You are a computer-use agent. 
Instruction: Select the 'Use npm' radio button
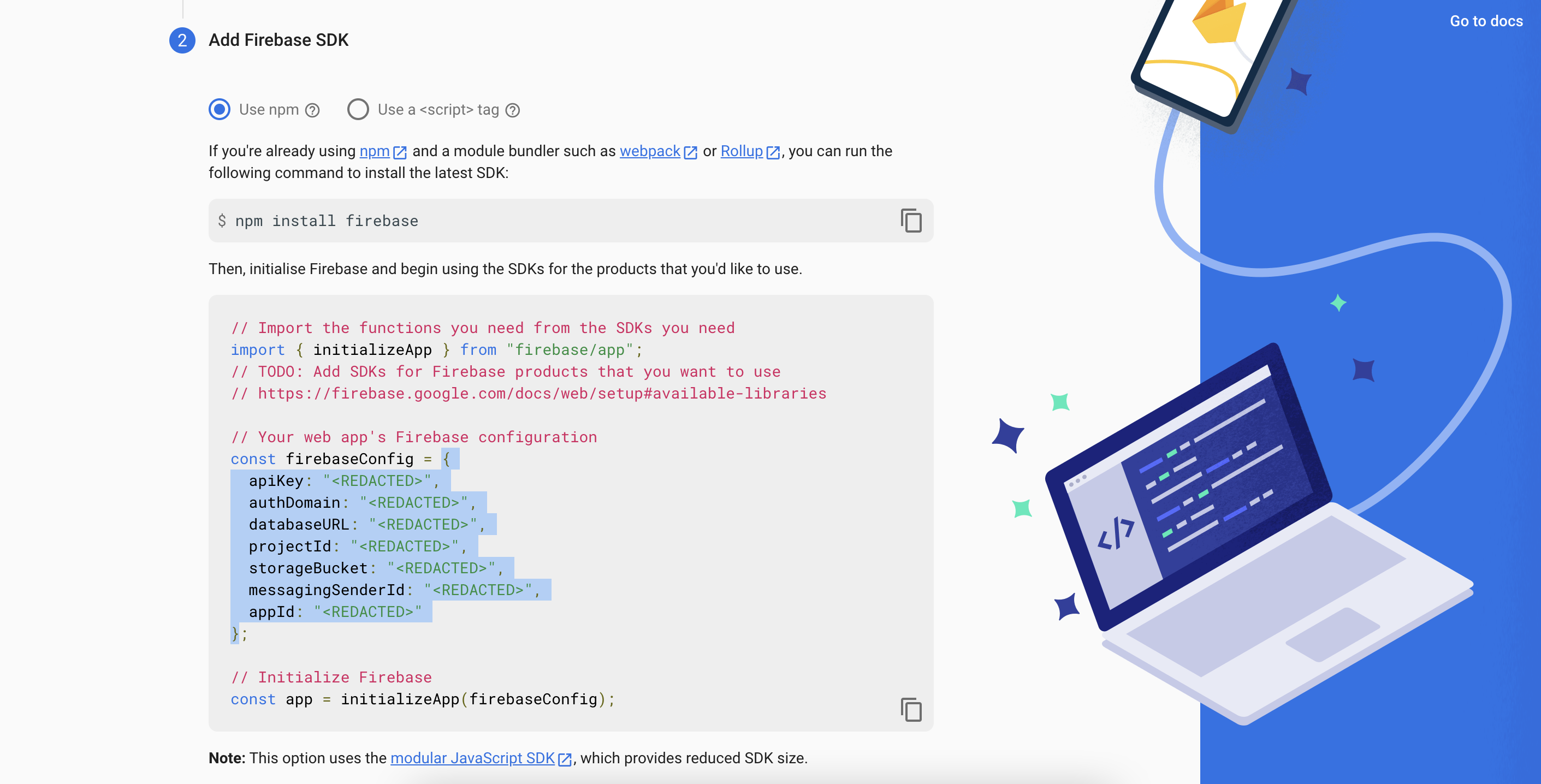218,109
